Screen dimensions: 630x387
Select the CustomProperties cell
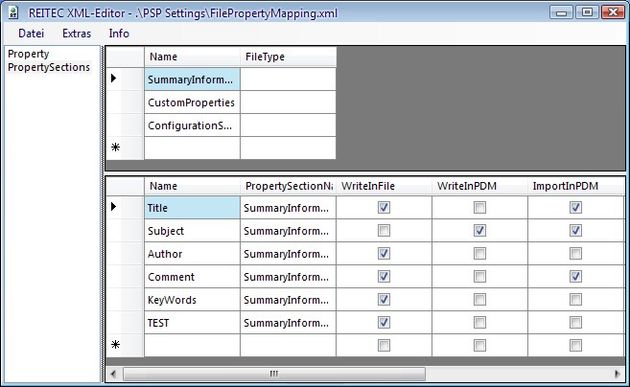pos(192,102)
